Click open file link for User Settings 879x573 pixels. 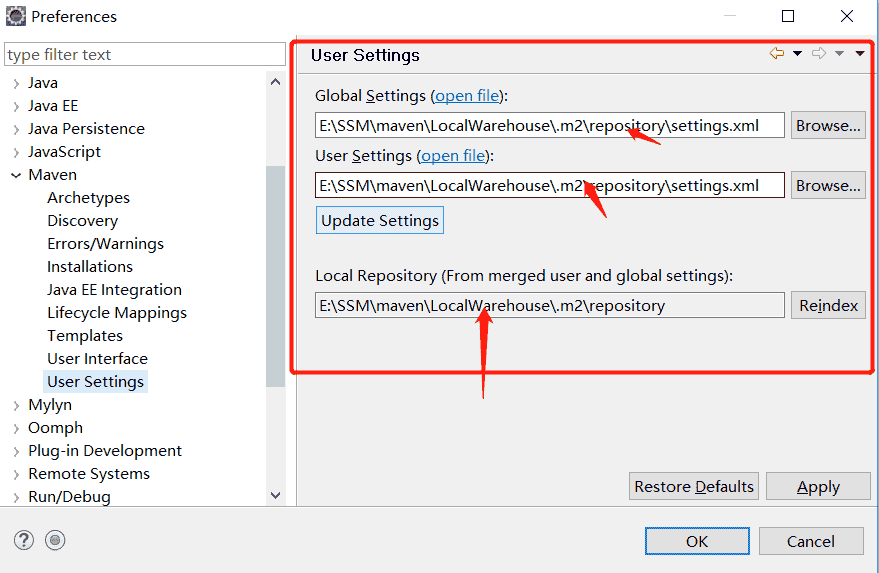[454, 156]
